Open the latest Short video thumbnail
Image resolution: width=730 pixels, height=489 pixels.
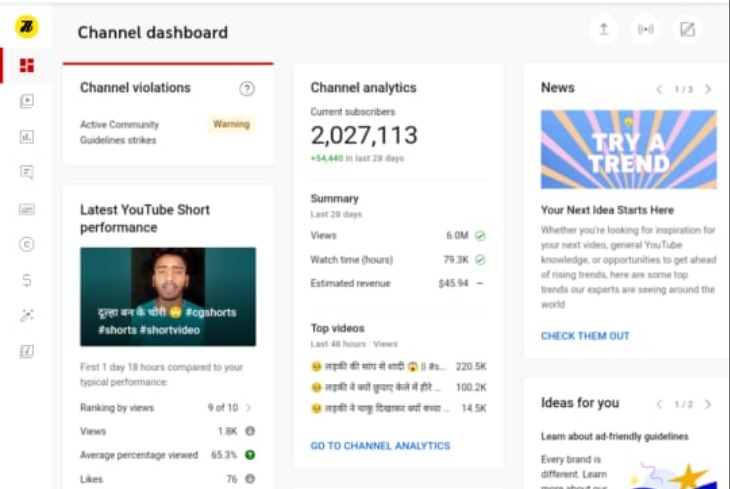coord(168,297)
